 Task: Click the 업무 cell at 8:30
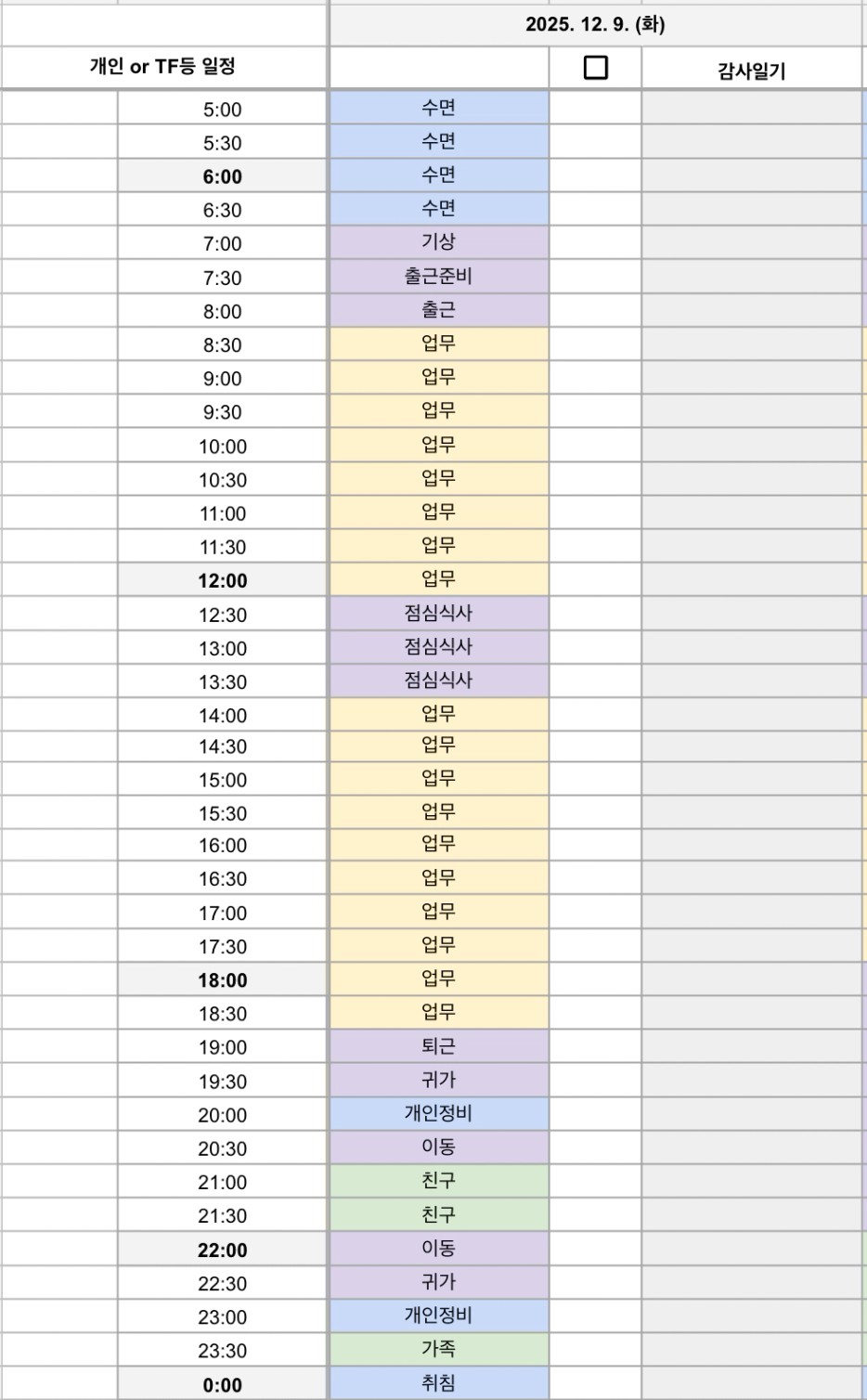tap(438, 344)
